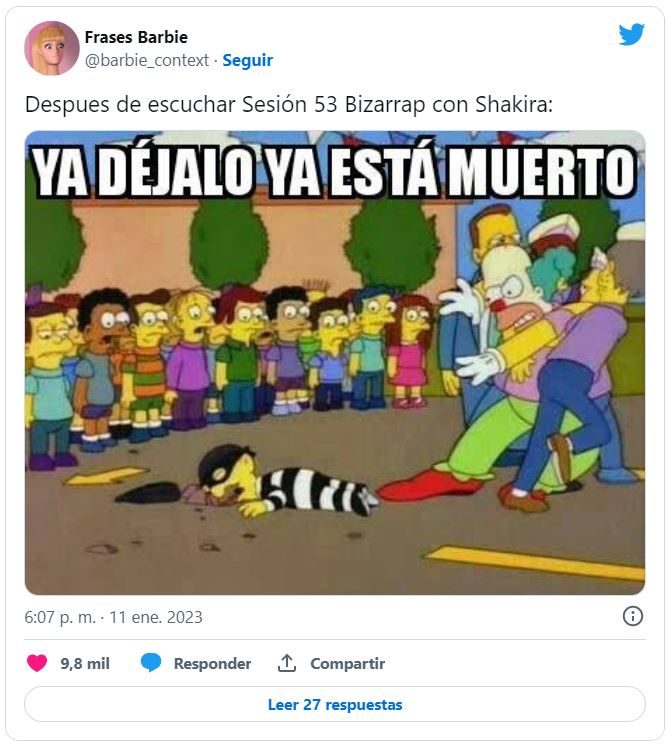Click the Twitter bird logo
Image resolution: width=667 pixels, height=746 pixels.
click(x=631, y=35)
